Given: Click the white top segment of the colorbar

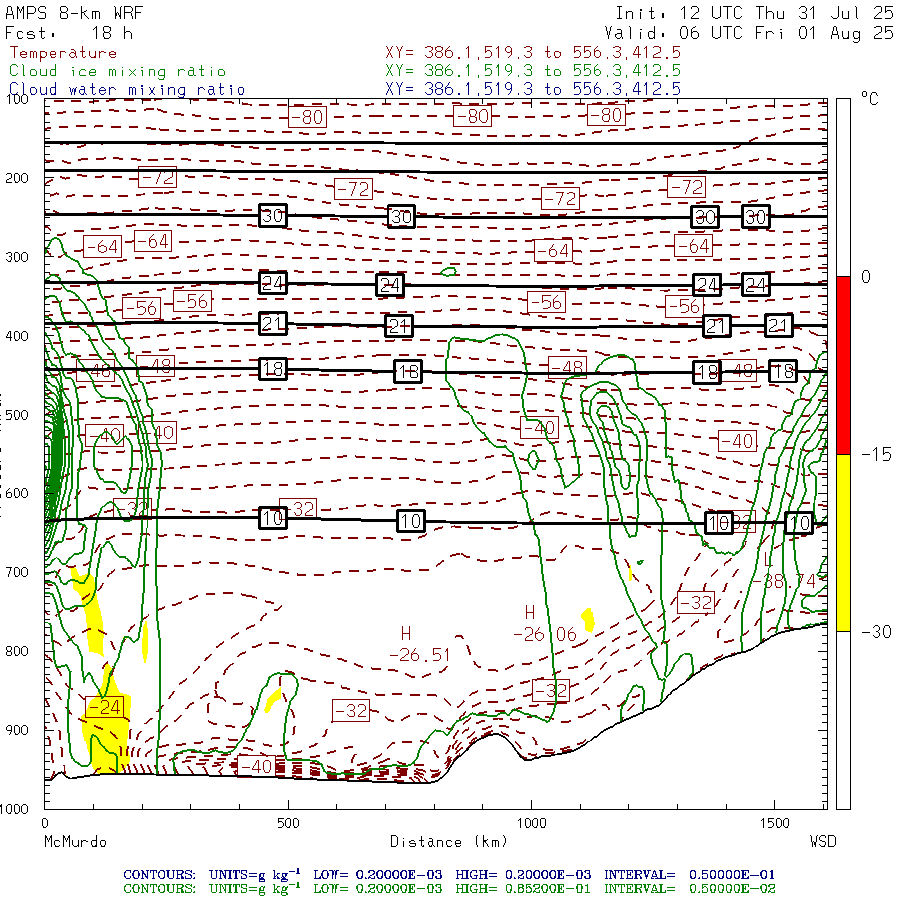Looking at the screenshot, I should tap(843, 188).
